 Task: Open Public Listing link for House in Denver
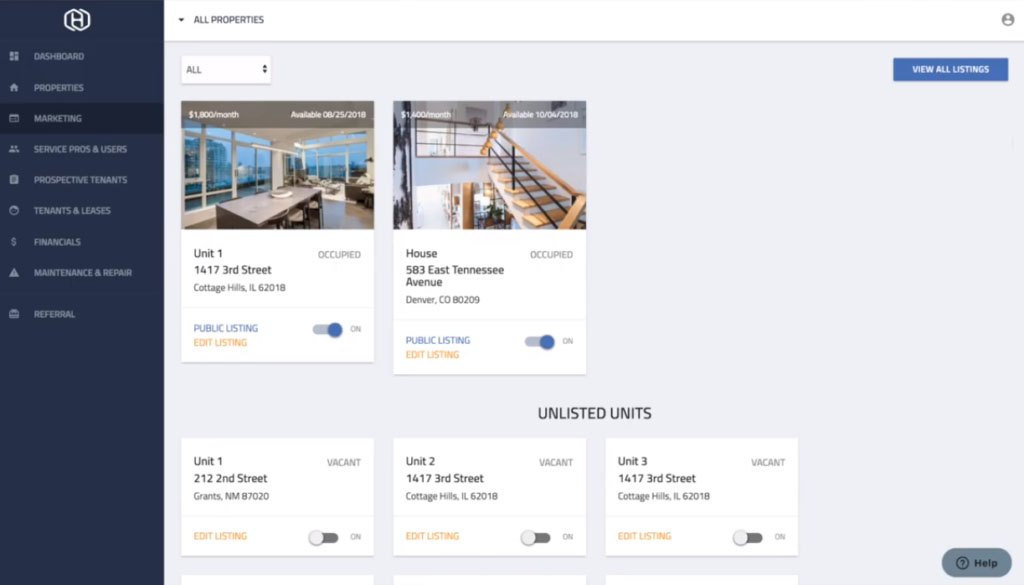pos(437,340)
